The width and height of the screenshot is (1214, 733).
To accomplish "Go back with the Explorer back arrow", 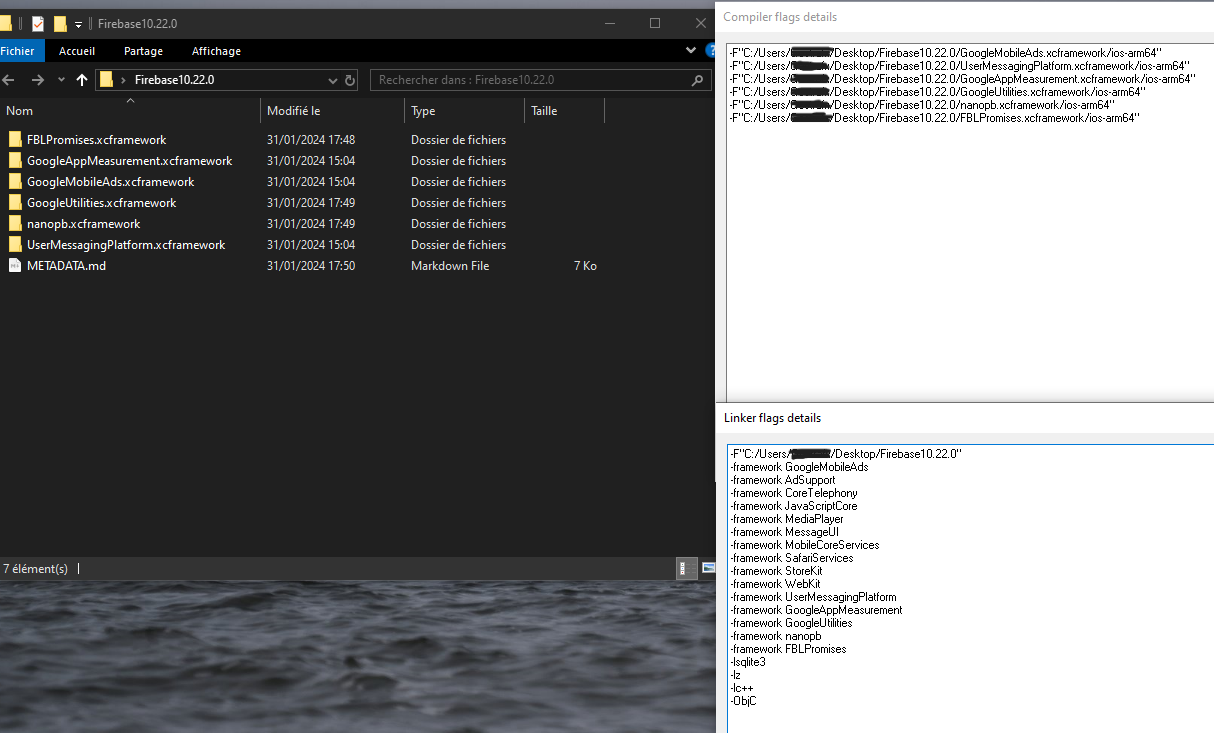I will [x=8, y=80].
